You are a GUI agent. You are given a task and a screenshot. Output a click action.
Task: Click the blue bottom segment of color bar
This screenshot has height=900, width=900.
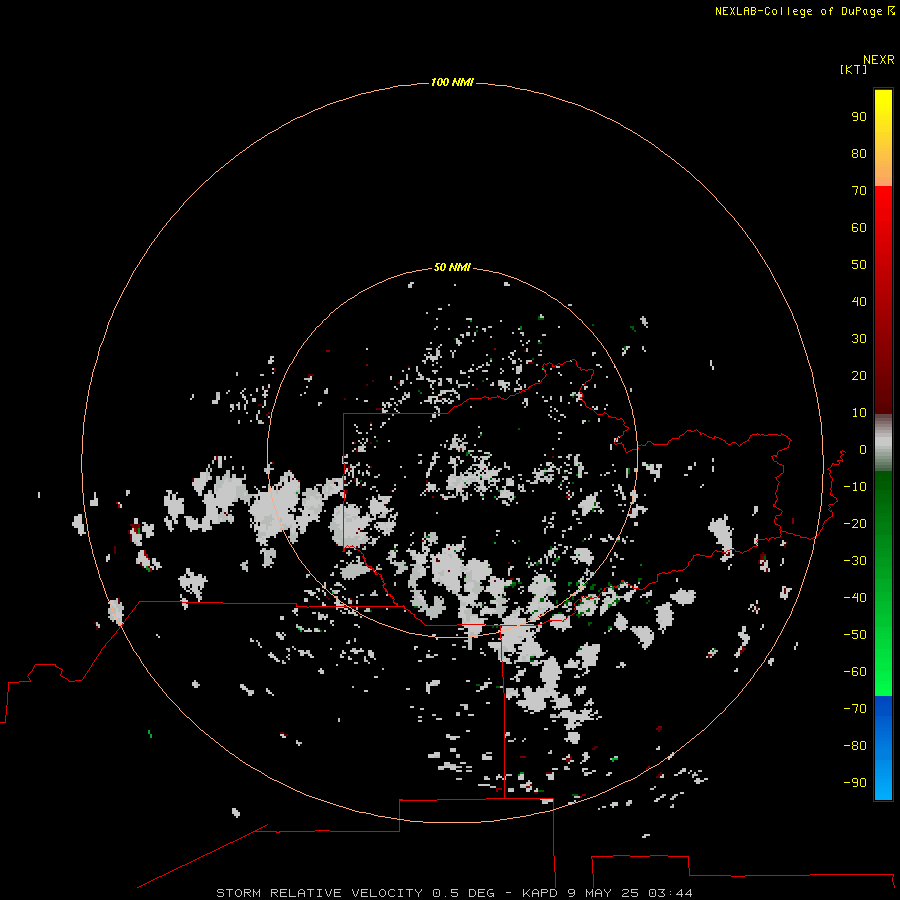[883, 748]
